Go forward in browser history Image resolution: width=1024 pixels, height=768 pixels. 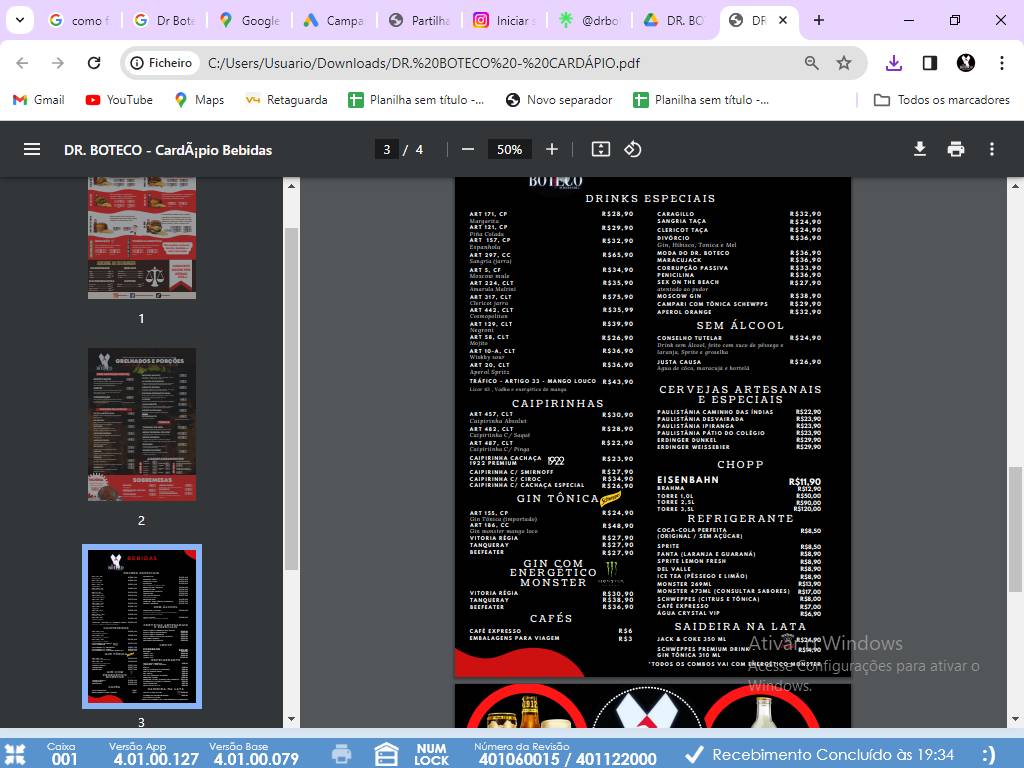pyautogui.click(x=58, y=63)
